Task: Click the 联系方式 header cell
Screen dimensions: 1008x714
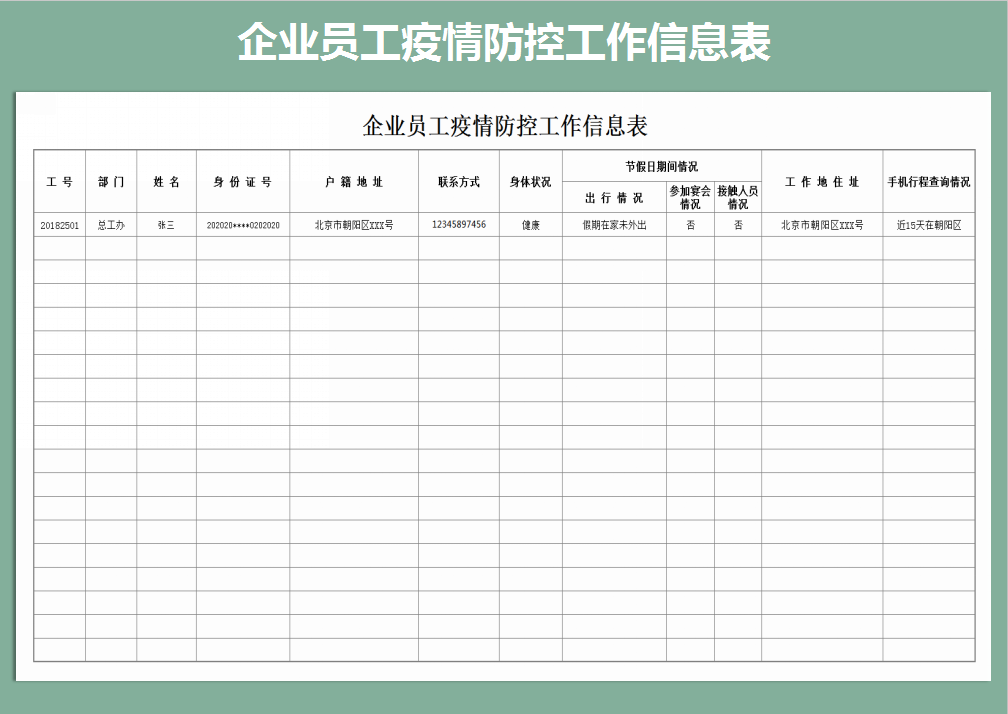Action: [460, 183]
